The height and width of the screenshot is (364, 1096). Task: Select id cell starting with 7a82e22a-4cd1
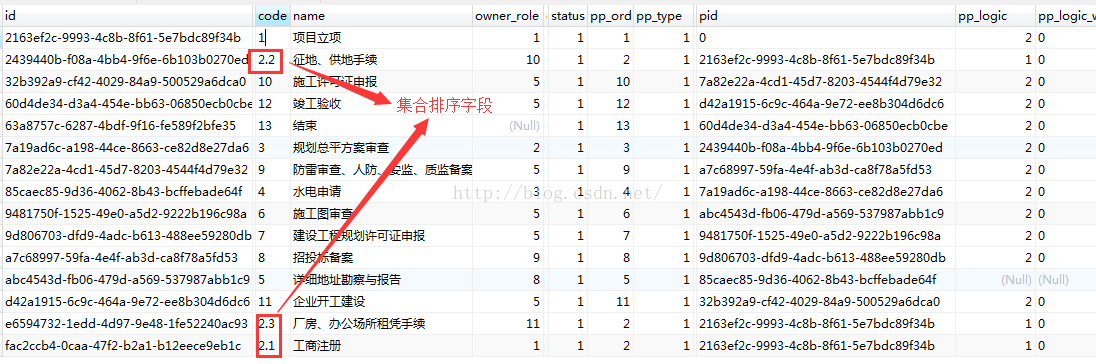pos(127,170)
